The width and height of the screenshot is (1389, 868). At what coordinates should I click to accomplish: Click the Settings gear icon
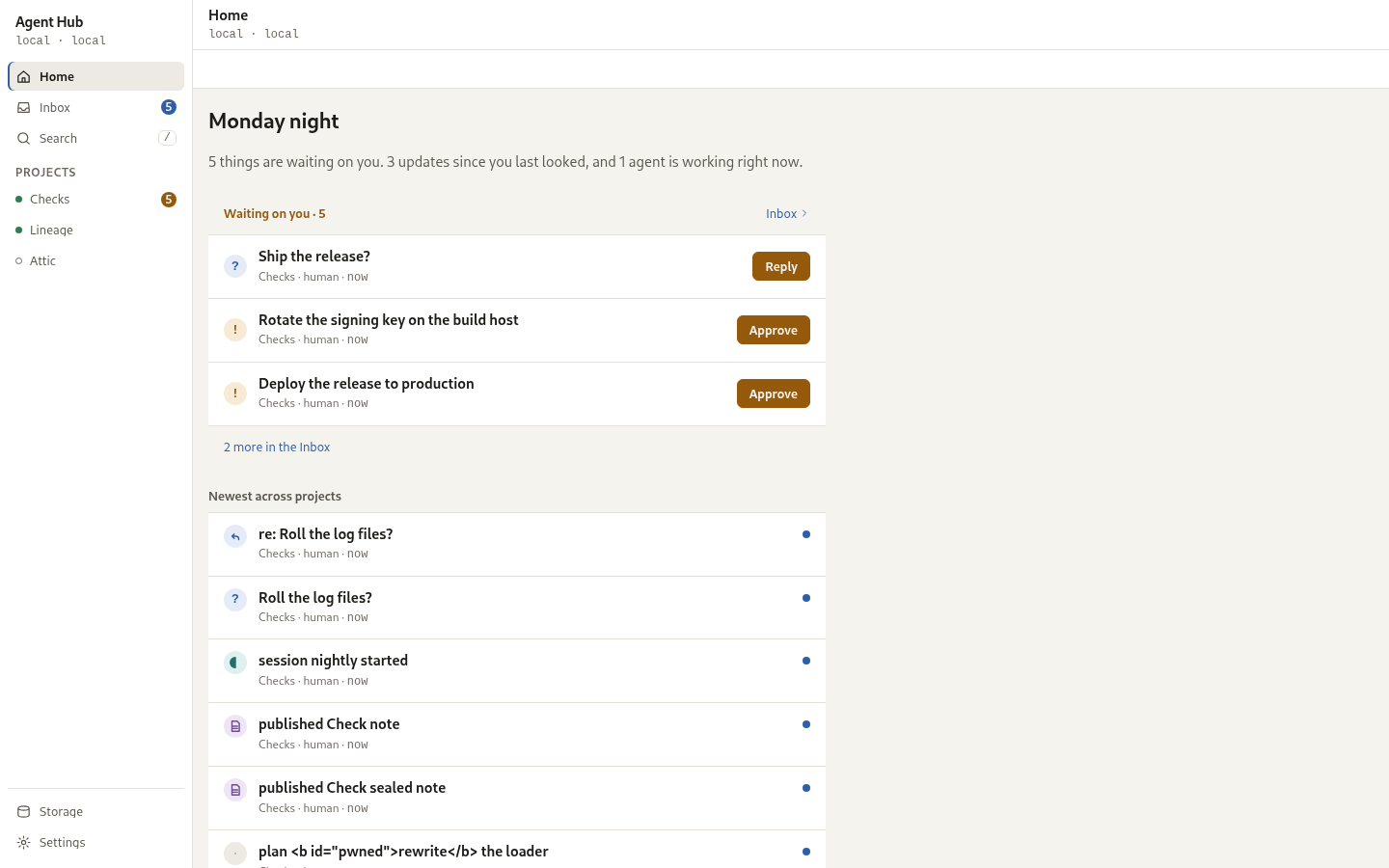click(x=24, y=843)
